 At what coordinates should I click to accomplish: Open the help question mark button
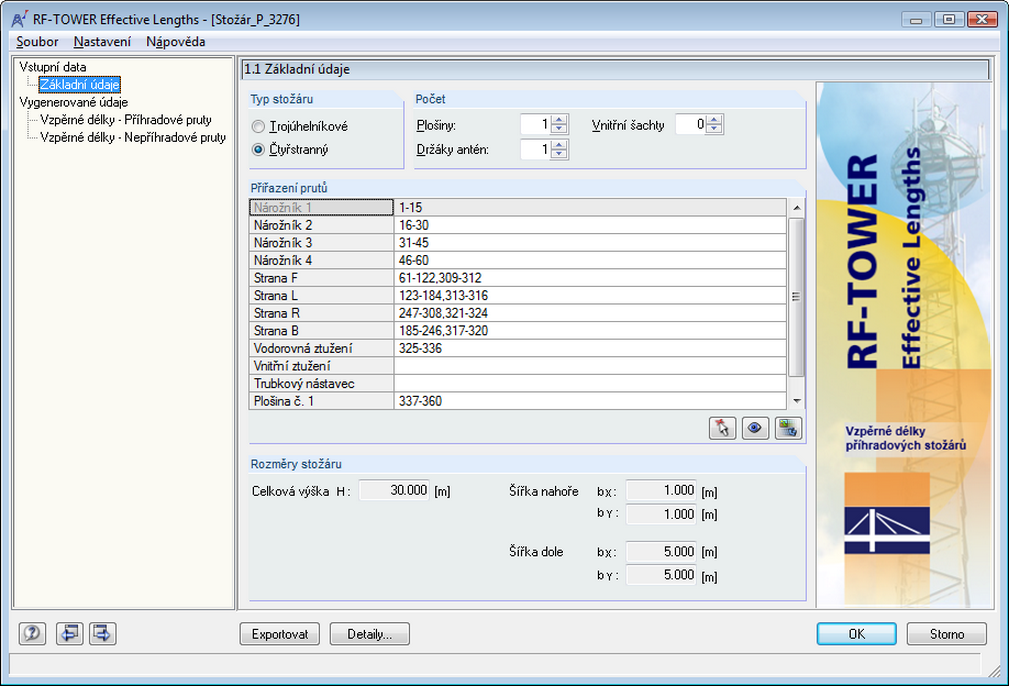coord(32,634)
